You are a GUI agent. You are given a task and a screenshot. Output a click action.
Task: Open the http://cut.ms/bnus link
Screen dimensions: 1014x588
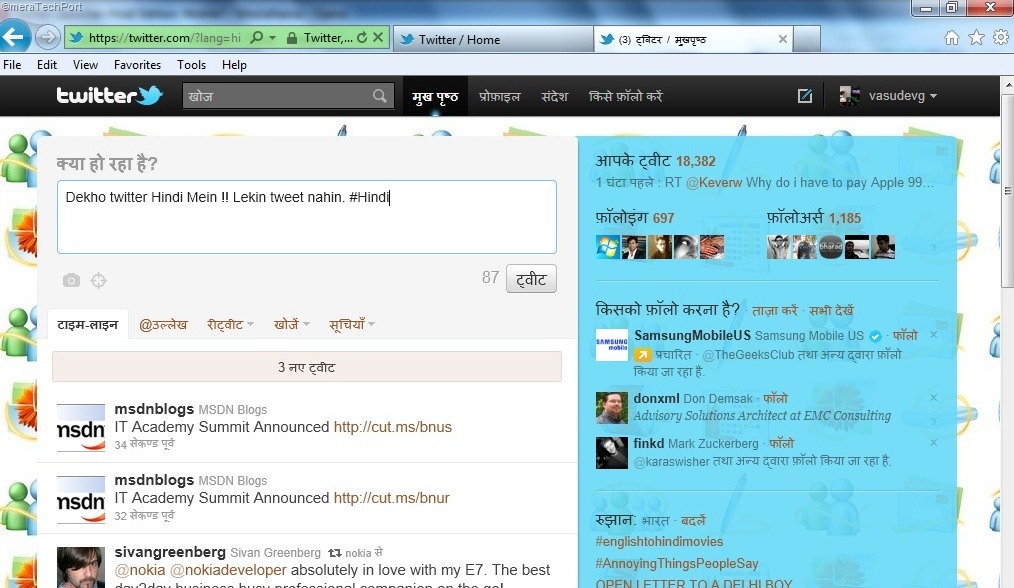pyautogui.click(x=393, y=427)
